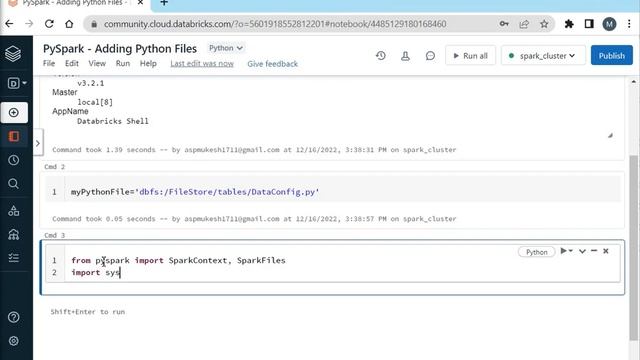640x360 pixels.
Task: Open the File menu
Action: coord(49,64)
